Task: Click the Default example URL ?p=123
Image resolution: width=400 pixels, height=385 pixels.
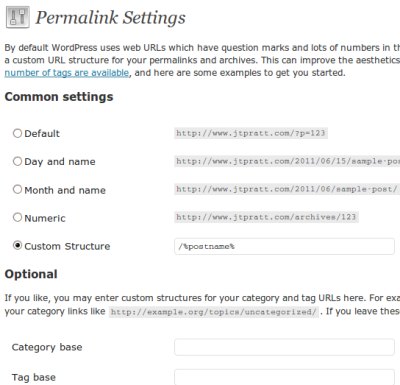Action: (251, 133)
